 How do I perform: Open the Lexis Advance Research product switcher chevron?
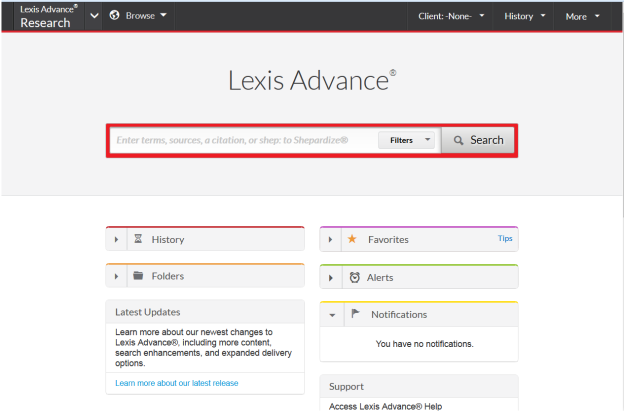point(94,16)
